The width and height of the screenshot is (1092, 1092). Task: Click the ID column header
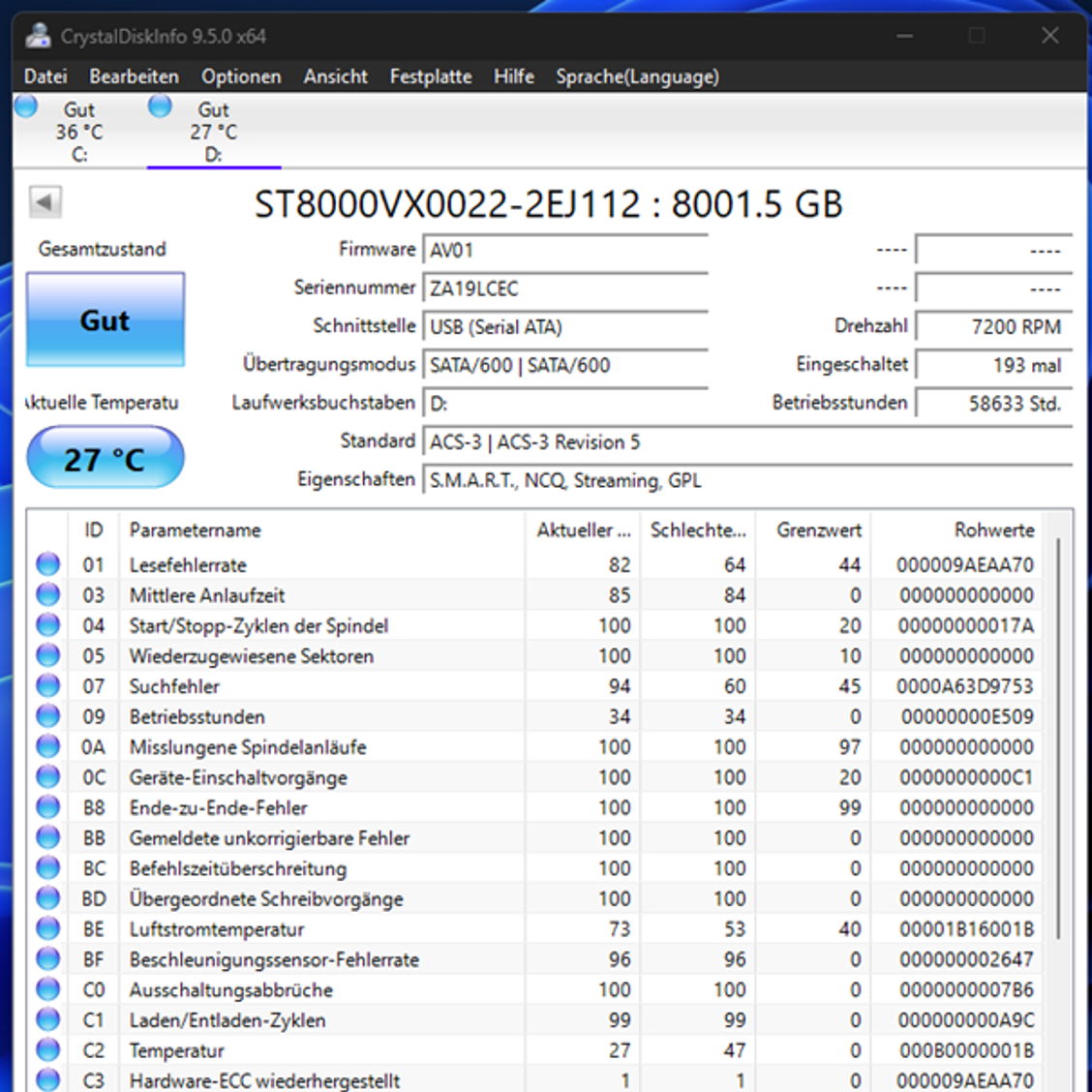click(x=93, y=530)
